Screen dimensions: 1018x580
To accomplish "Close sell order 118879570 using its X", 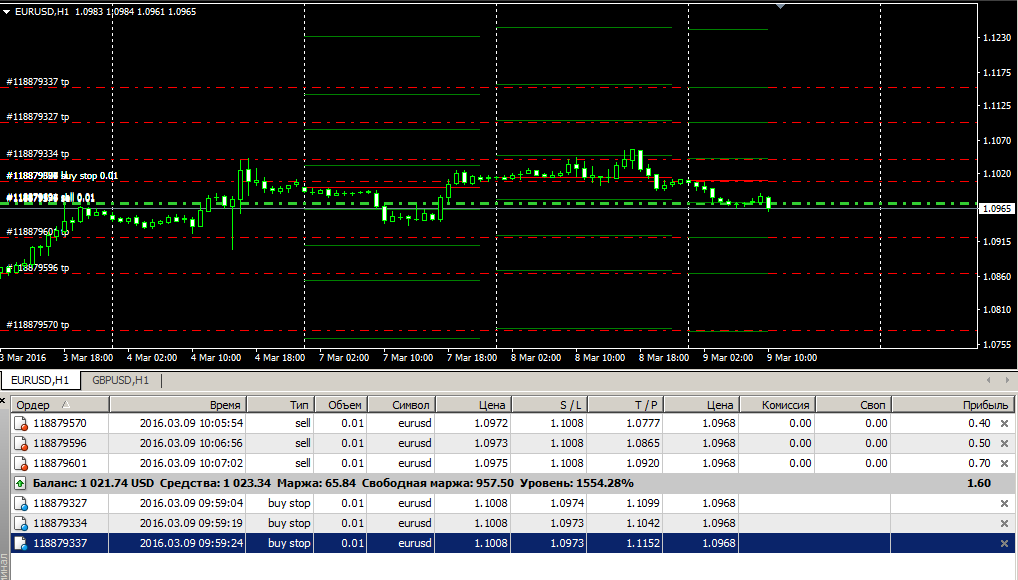I will click(x=1004, y=423).
